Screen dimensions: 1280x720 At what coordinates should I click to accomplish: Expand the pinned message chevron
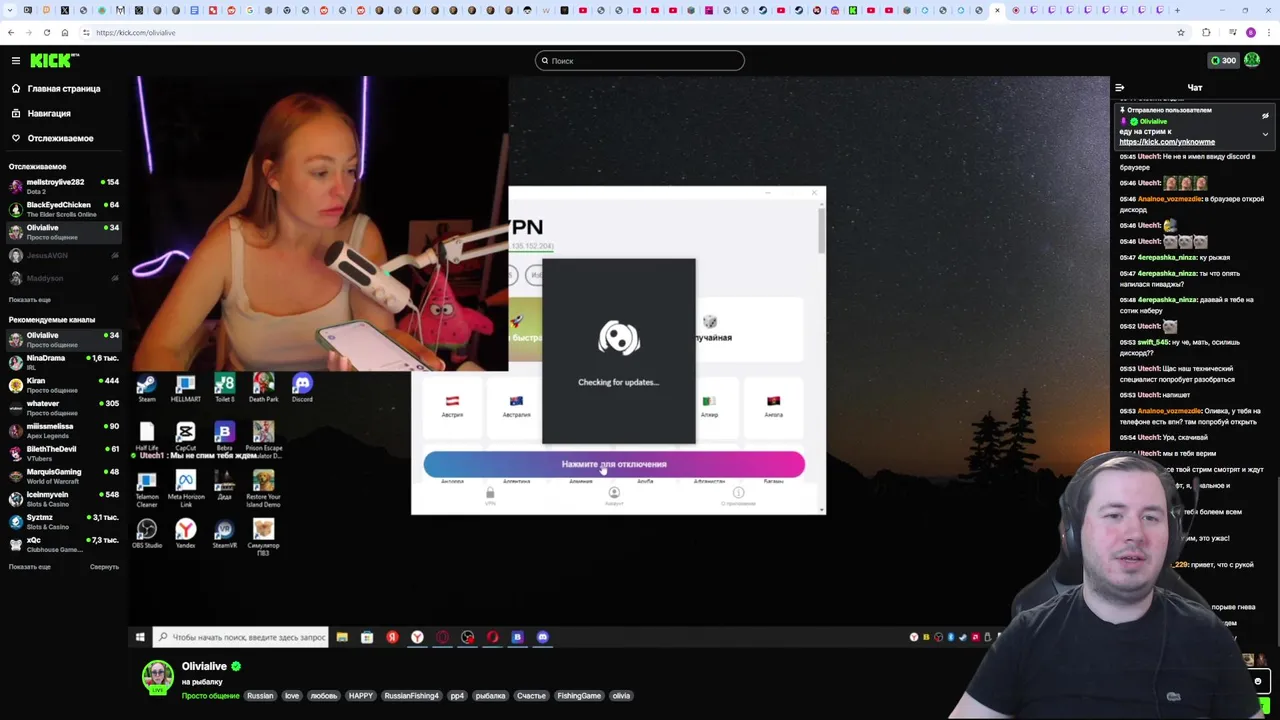[x=1265, y=133]
